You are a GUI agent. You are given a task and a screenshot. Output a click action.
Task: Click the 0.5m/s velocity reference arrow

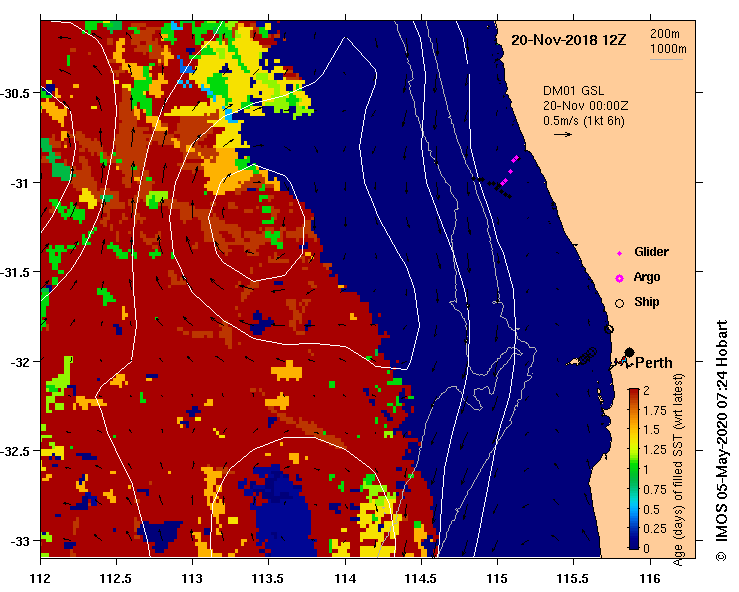[x=562, y=134]
